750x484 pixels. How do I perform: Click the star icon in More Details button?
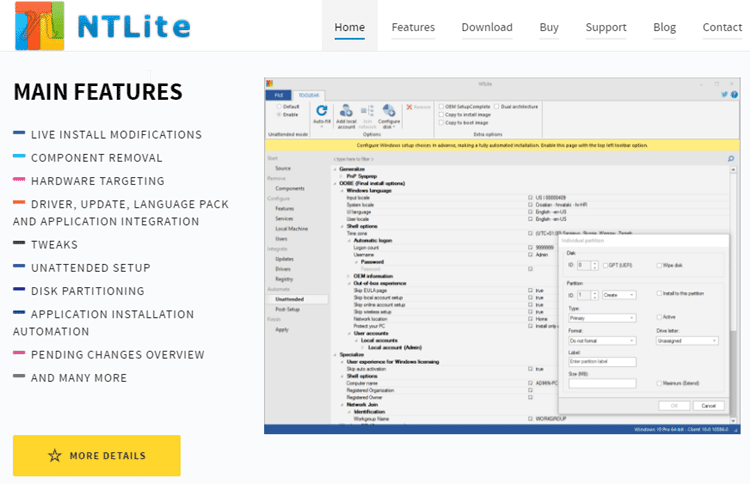[55, 456]
